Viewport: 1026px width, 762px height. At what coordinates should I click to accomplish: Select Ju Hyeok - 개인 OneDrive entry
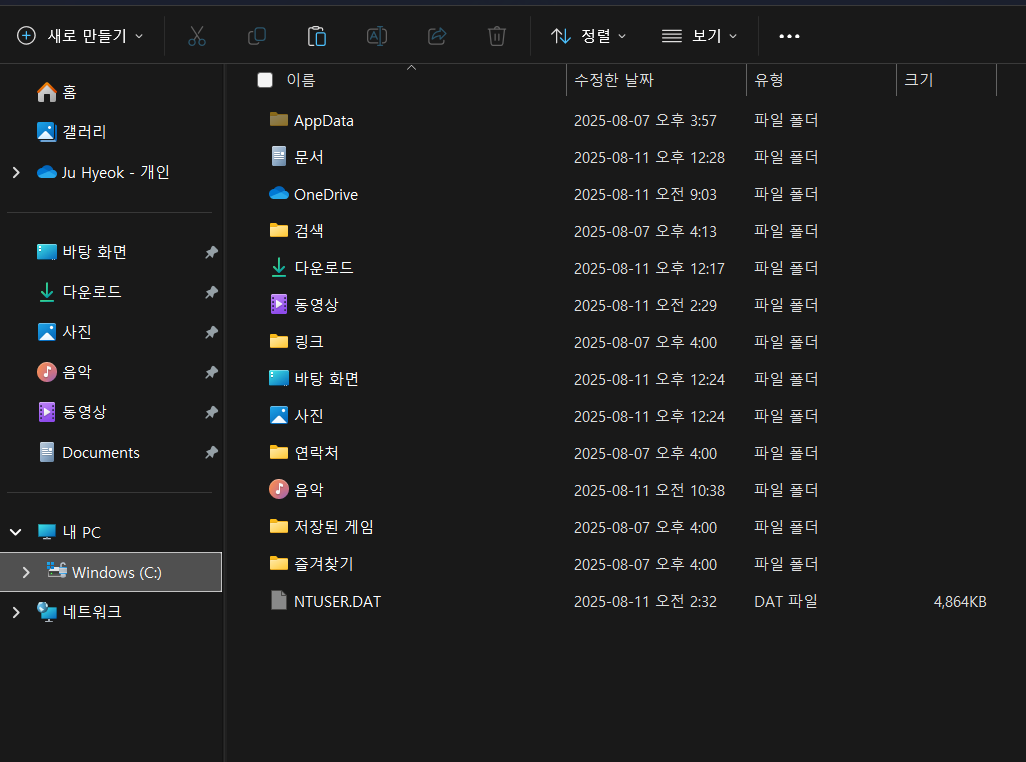103,173
